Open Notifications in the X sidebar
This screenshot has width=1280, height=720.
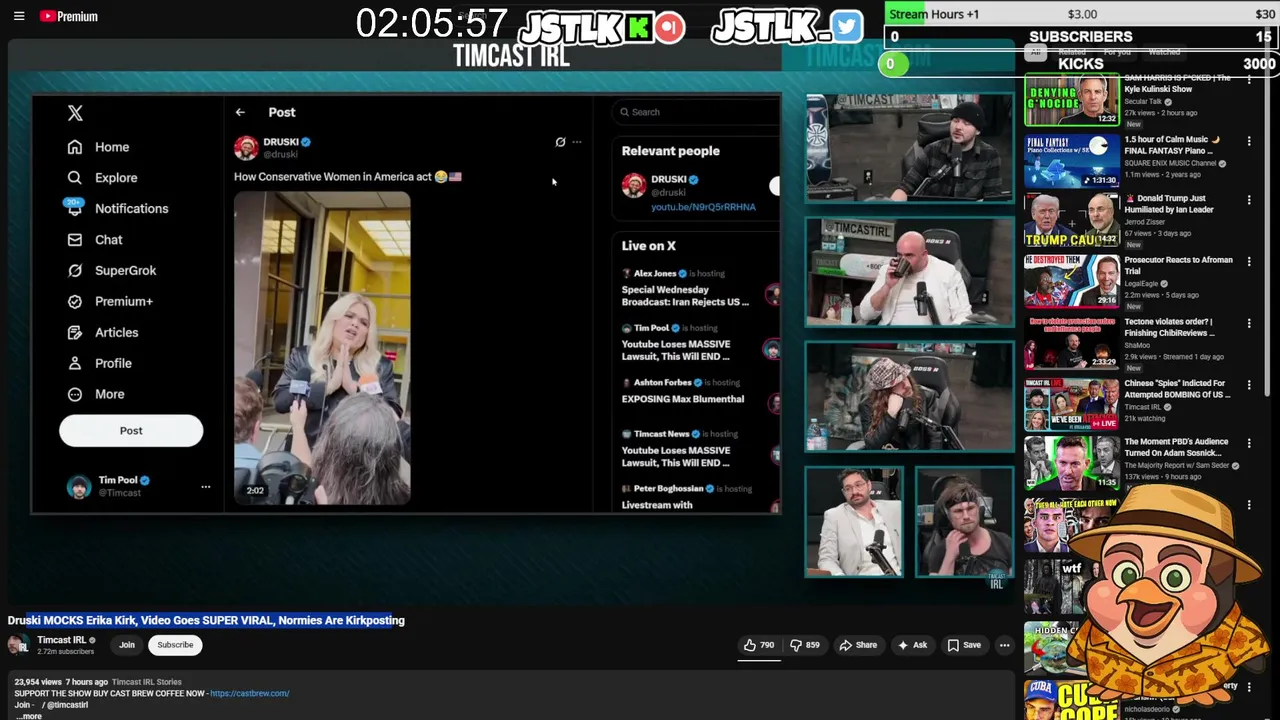[x=117, y=209]
